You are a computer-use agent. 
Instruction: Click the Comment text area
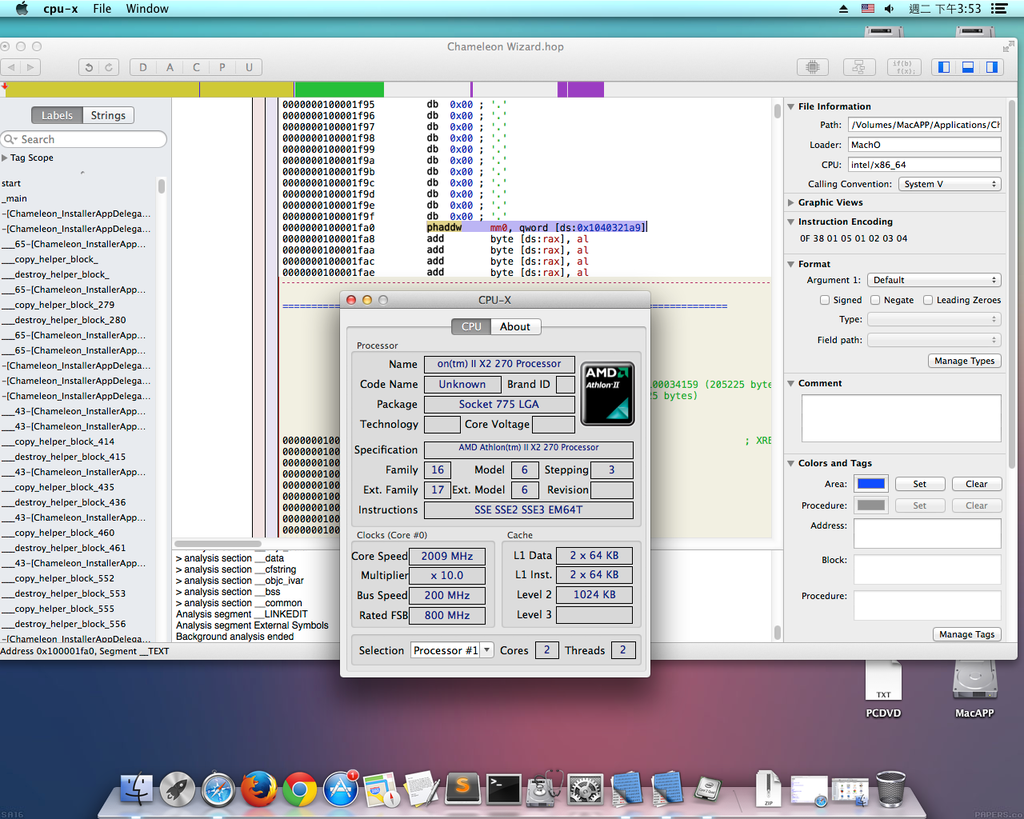point(901,418)
